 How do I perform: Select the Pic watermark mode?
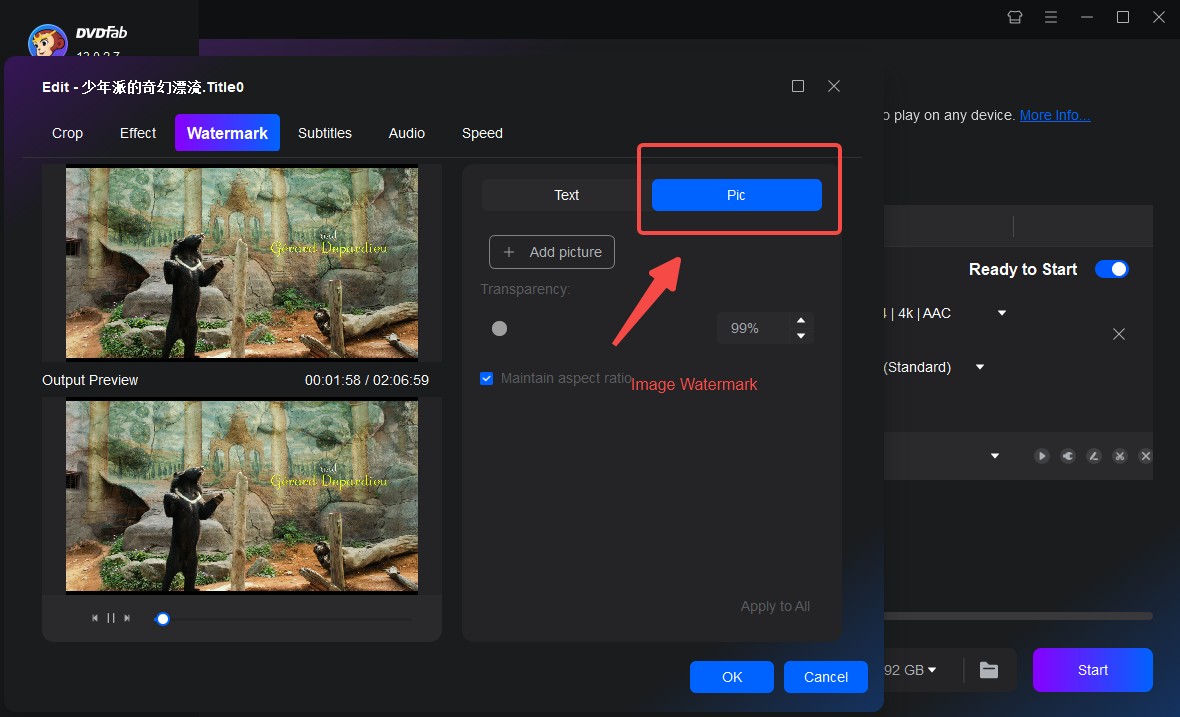736,195
